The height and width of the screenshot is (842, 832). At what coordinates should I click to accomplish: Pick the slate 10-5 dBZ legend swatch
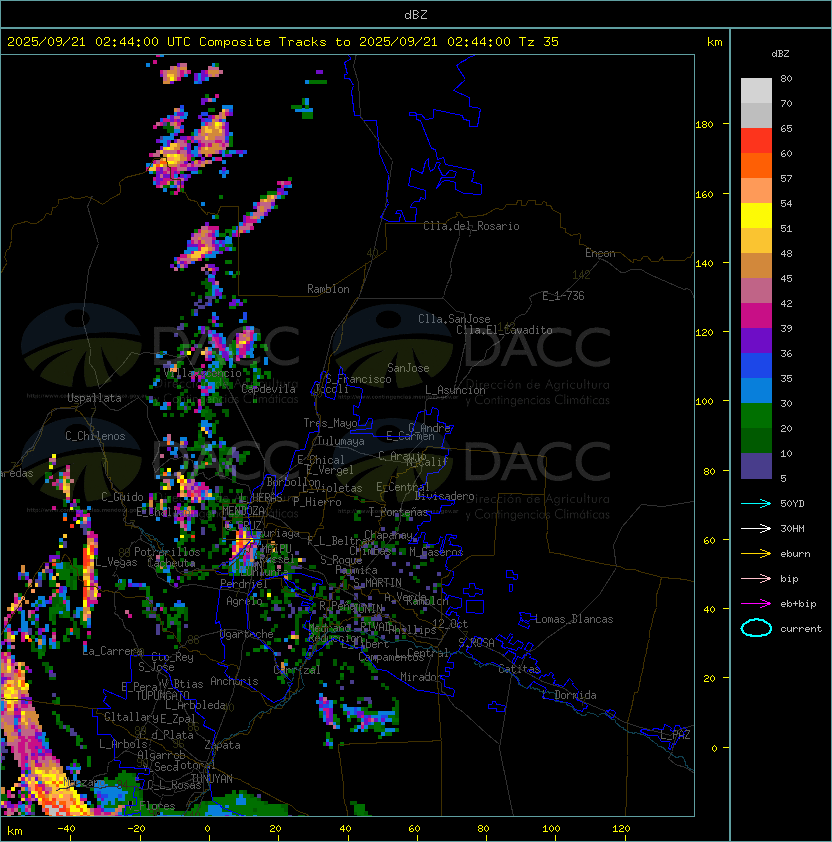click(756, 466)
